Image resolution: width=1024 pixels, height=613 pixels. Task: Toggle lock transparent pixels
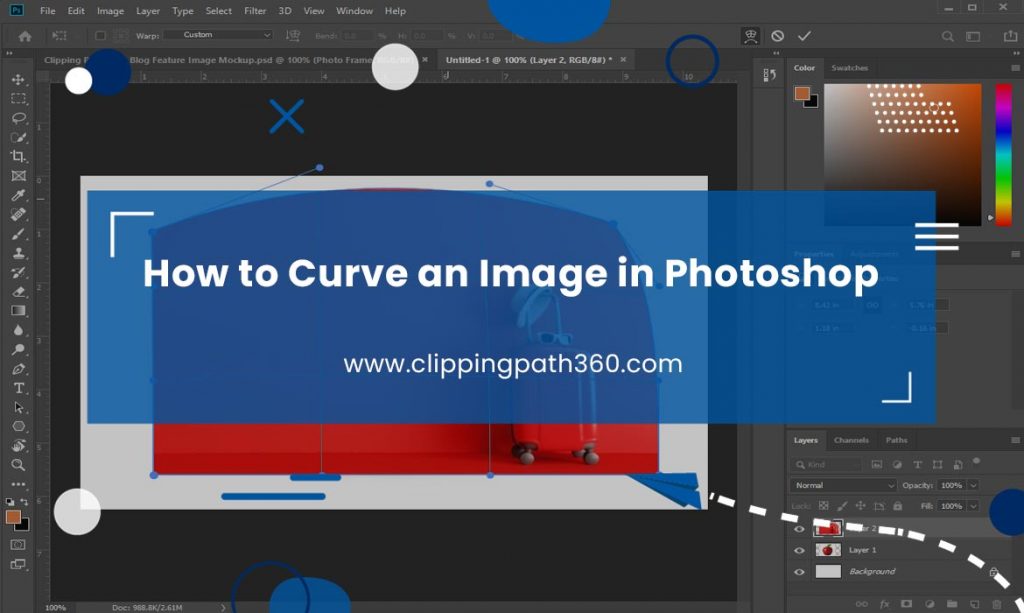click(x=824, y=506)
